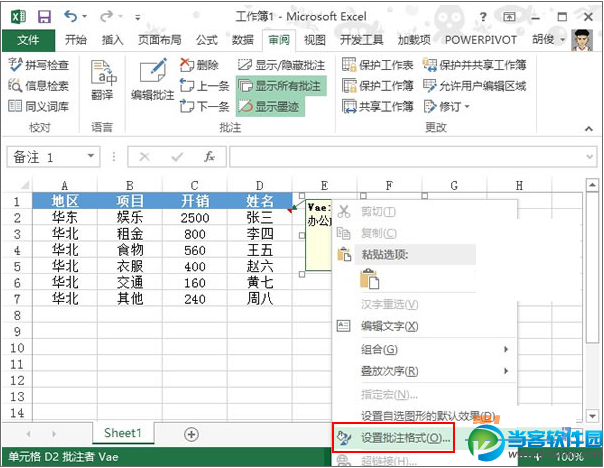
Task: Switch to the 页面布局 tab
Action: [x=159, y=40]
